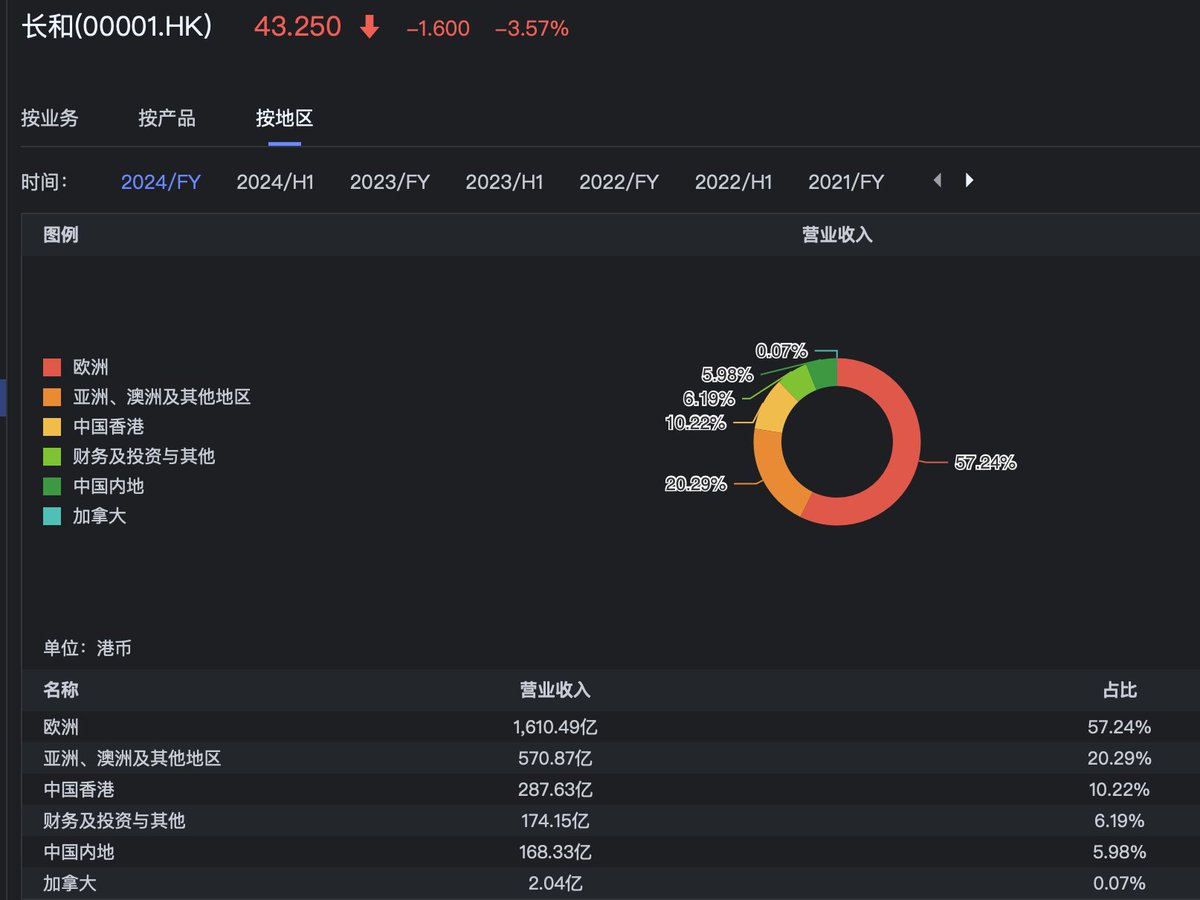The height and width of the screenshot is (900, 1200).
Task: Choose the 2023/H1 period
Action: (504, 182)
